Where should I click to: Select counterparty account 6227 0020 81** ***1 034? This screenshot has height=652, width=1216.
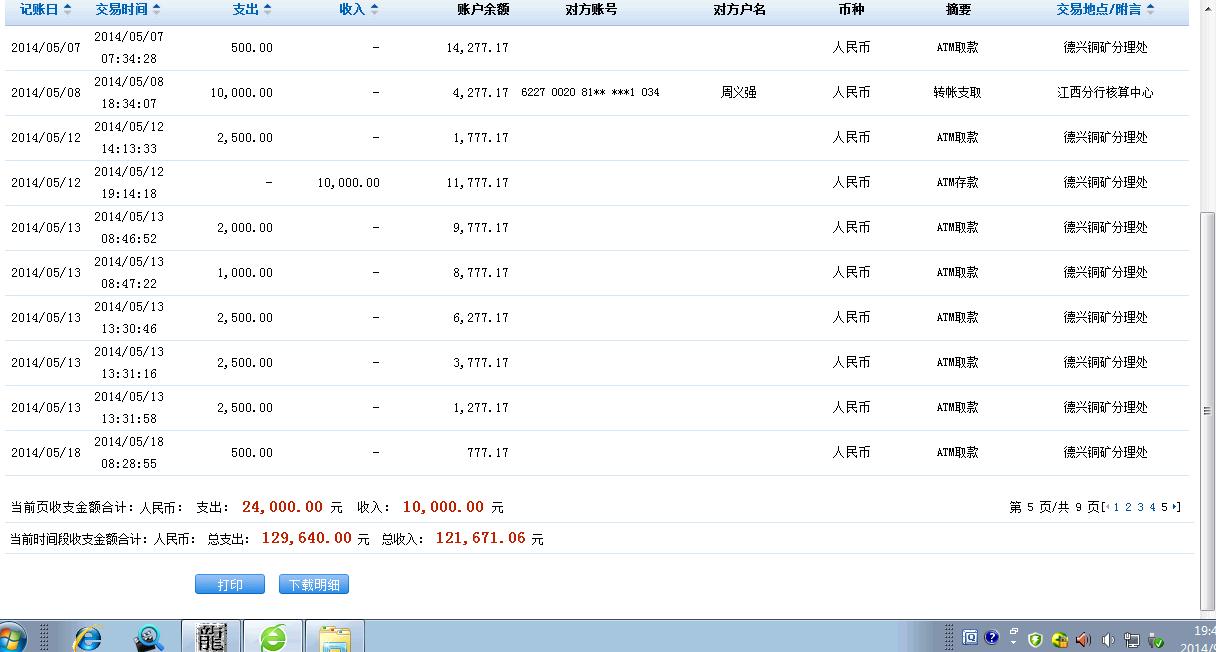coord(590,93)
